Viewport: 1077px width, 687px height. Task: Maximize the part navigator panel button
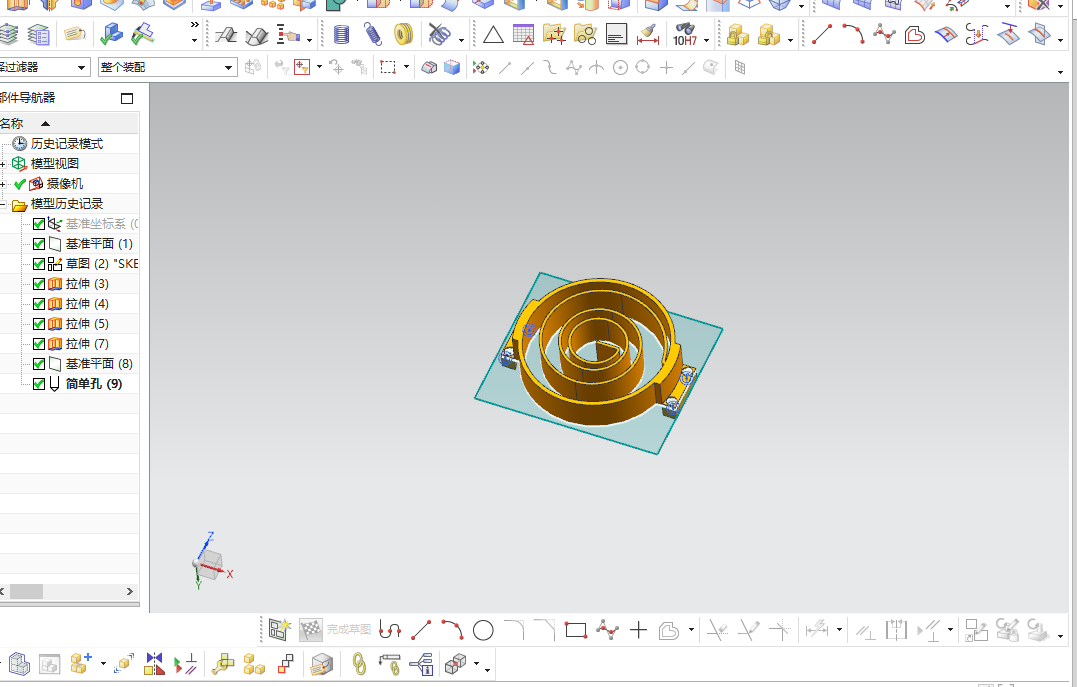pos(127,98)
